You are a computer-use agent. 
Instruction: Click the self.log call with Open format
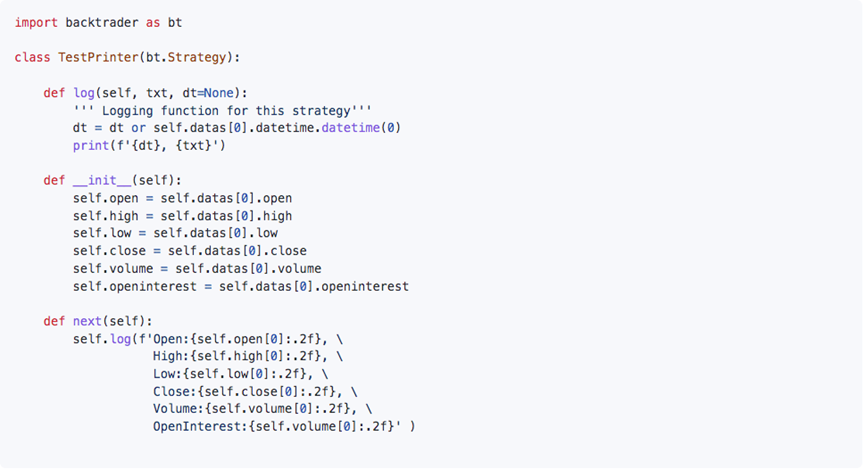[x=208, y=339]
